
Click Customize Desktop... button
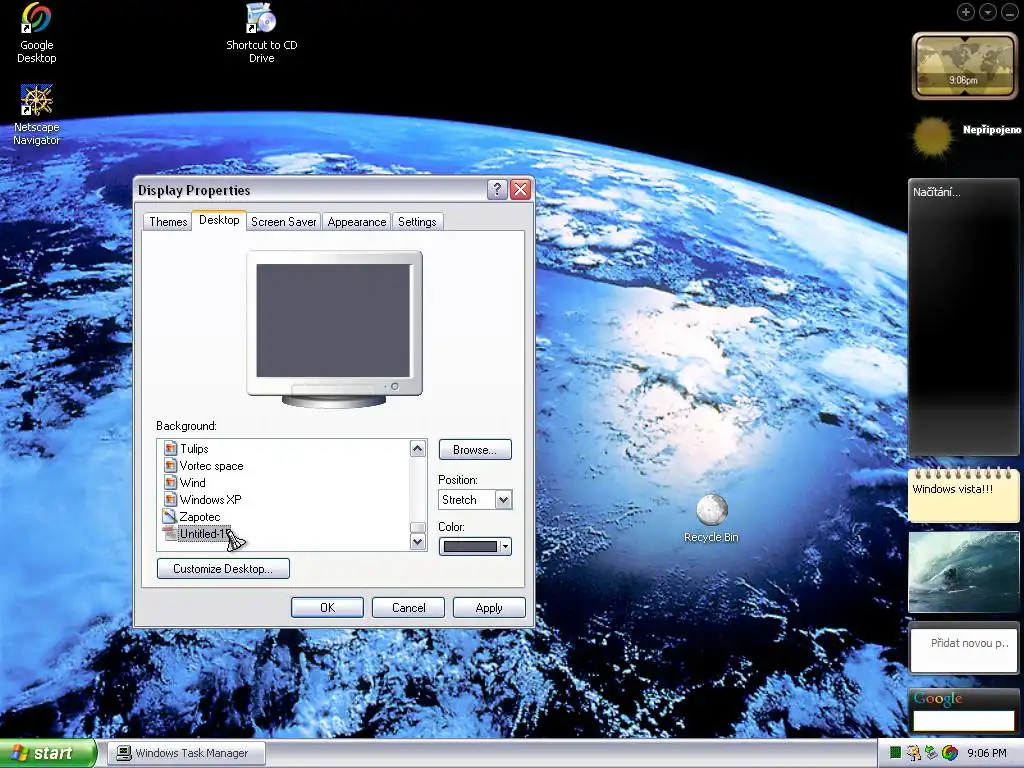point(223,568)
